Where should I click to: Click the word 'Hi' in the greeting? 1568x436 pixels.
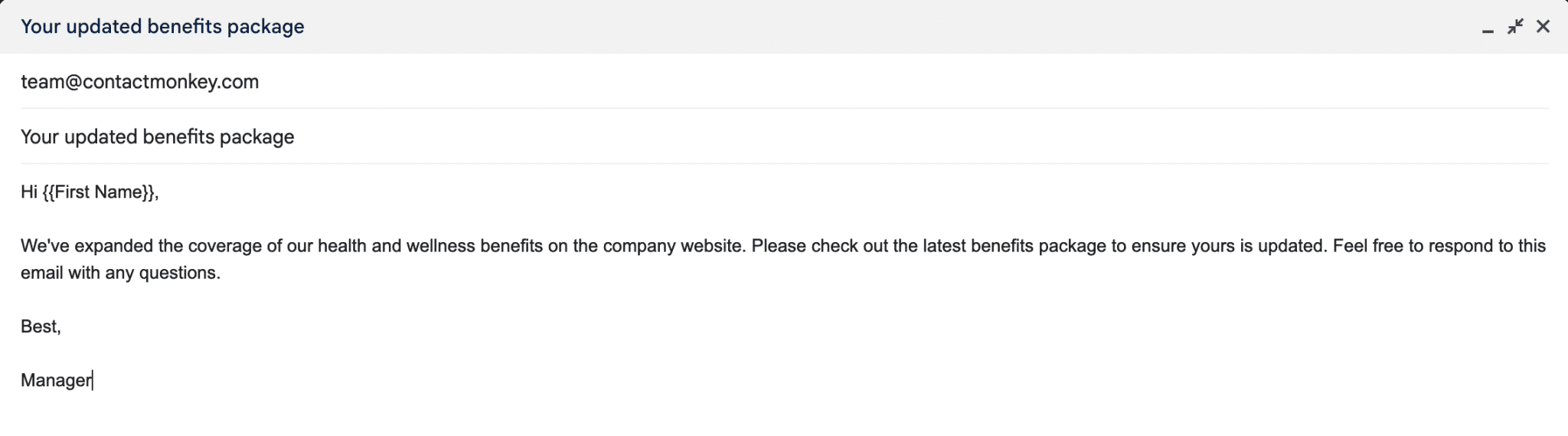(29, 192)
